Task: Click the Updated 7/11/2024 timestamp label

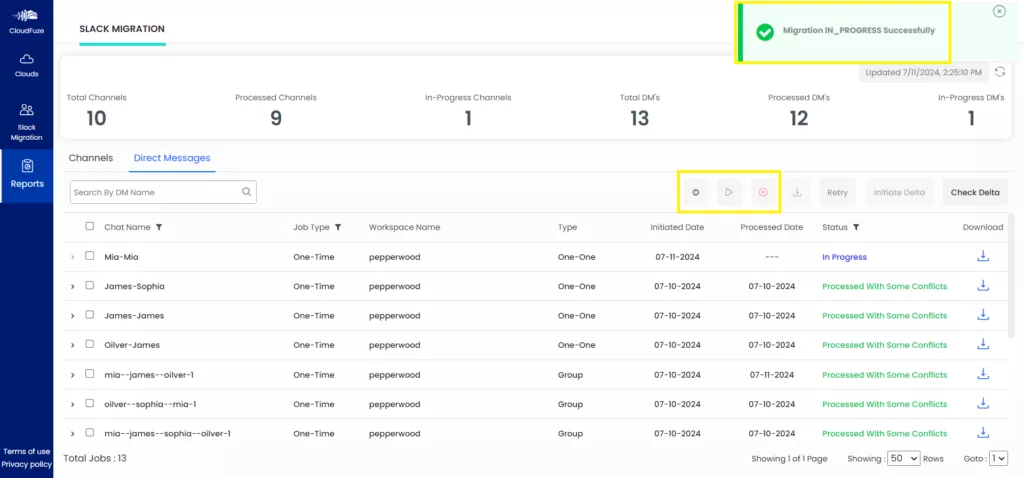Action: (923, 72)
